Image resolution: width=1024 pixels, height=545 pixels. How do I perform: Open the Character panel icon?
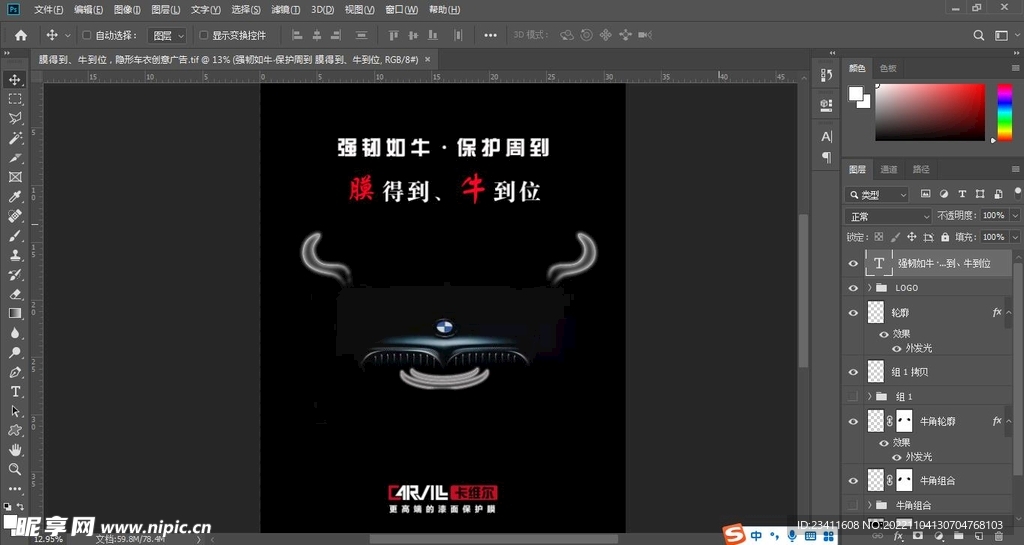coord(826,136)
